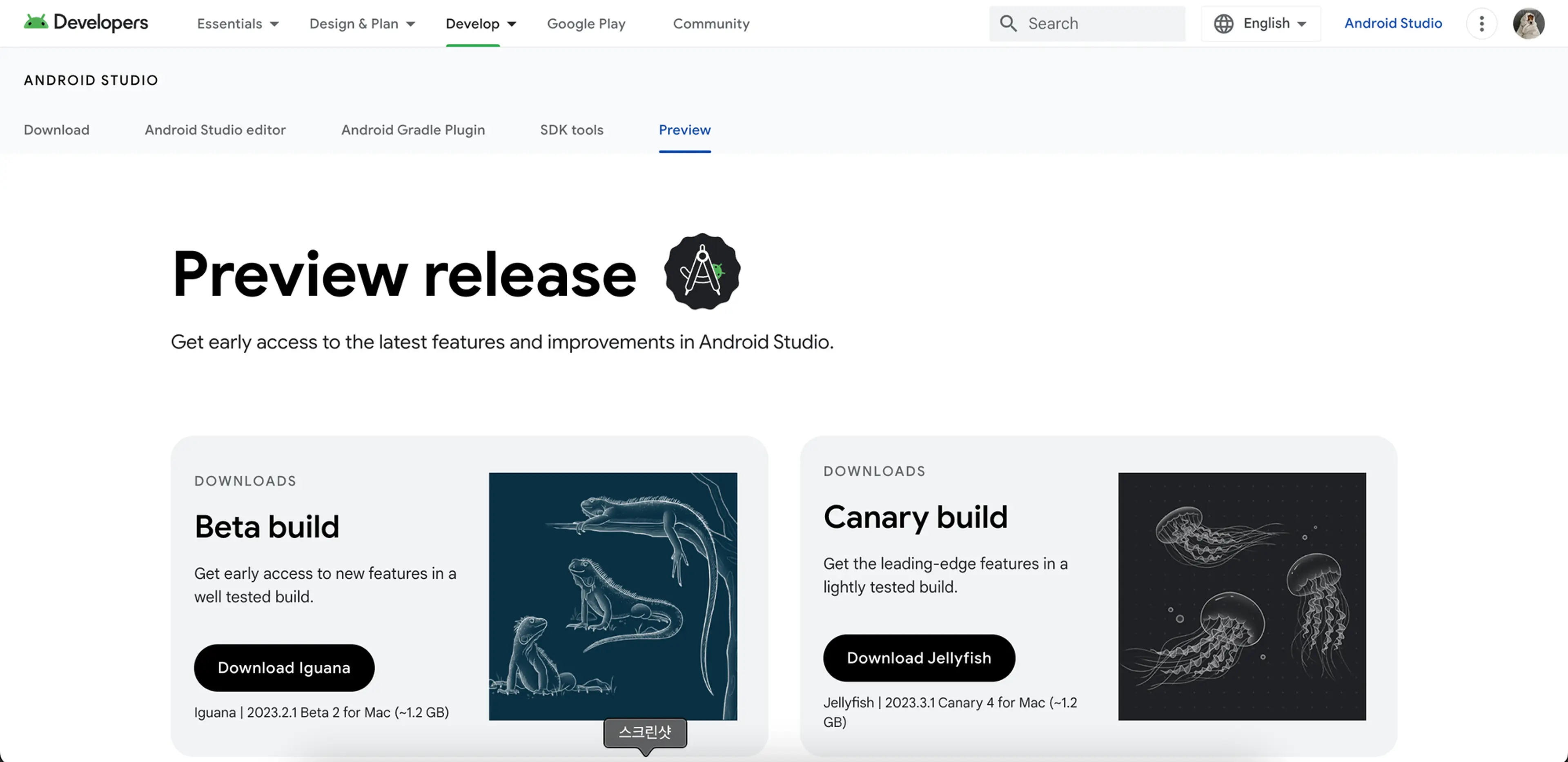The height and width of the screenshot is (762, 1568).
Task: Click the search magnifier icon
Action: (1008, 24)
